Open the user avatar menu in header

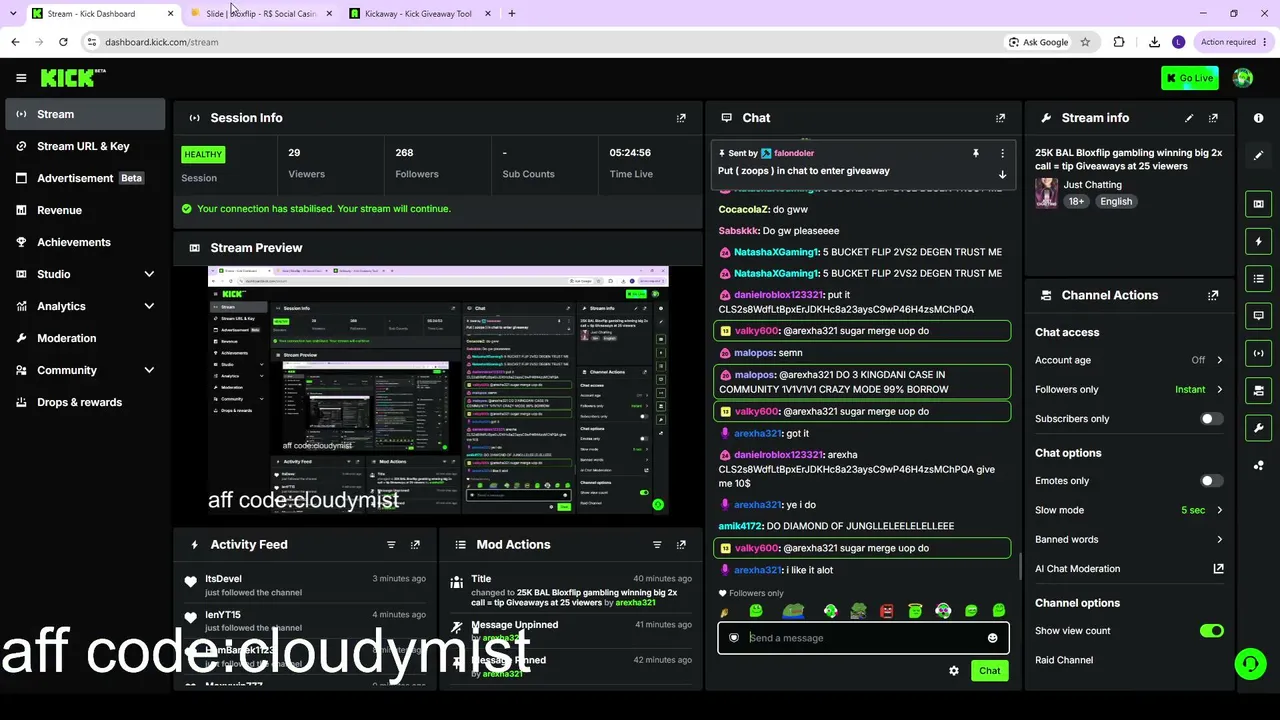pos(1243,78)
